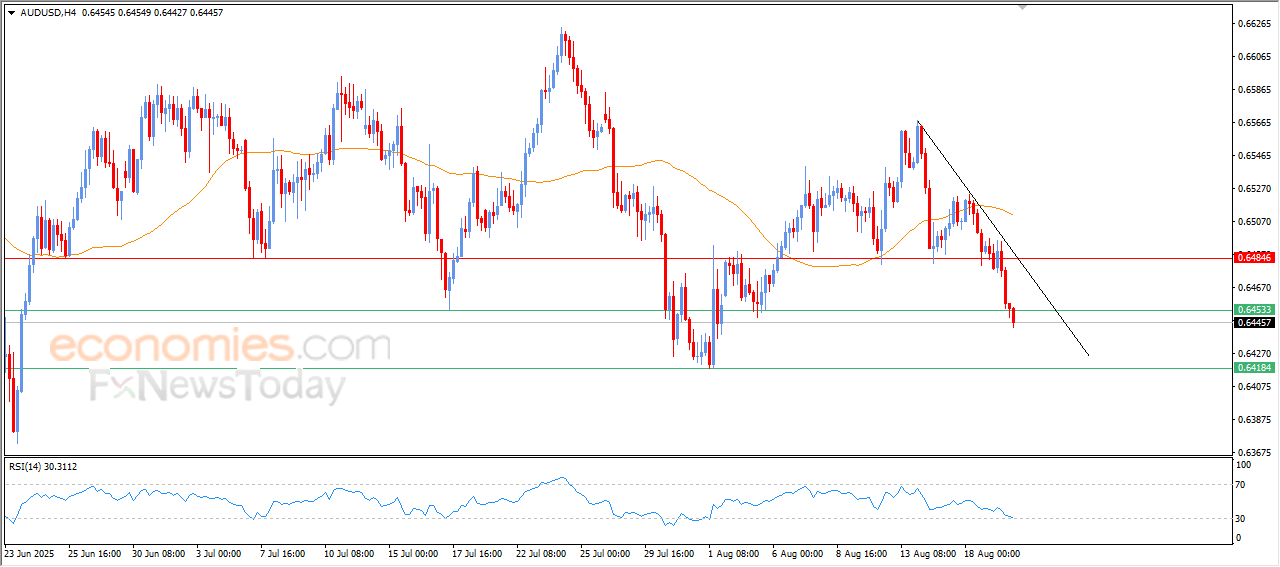Click the 15 Jul 00:00 time label
Viewport: 1280px width, 567px height.
pos(412,552)
